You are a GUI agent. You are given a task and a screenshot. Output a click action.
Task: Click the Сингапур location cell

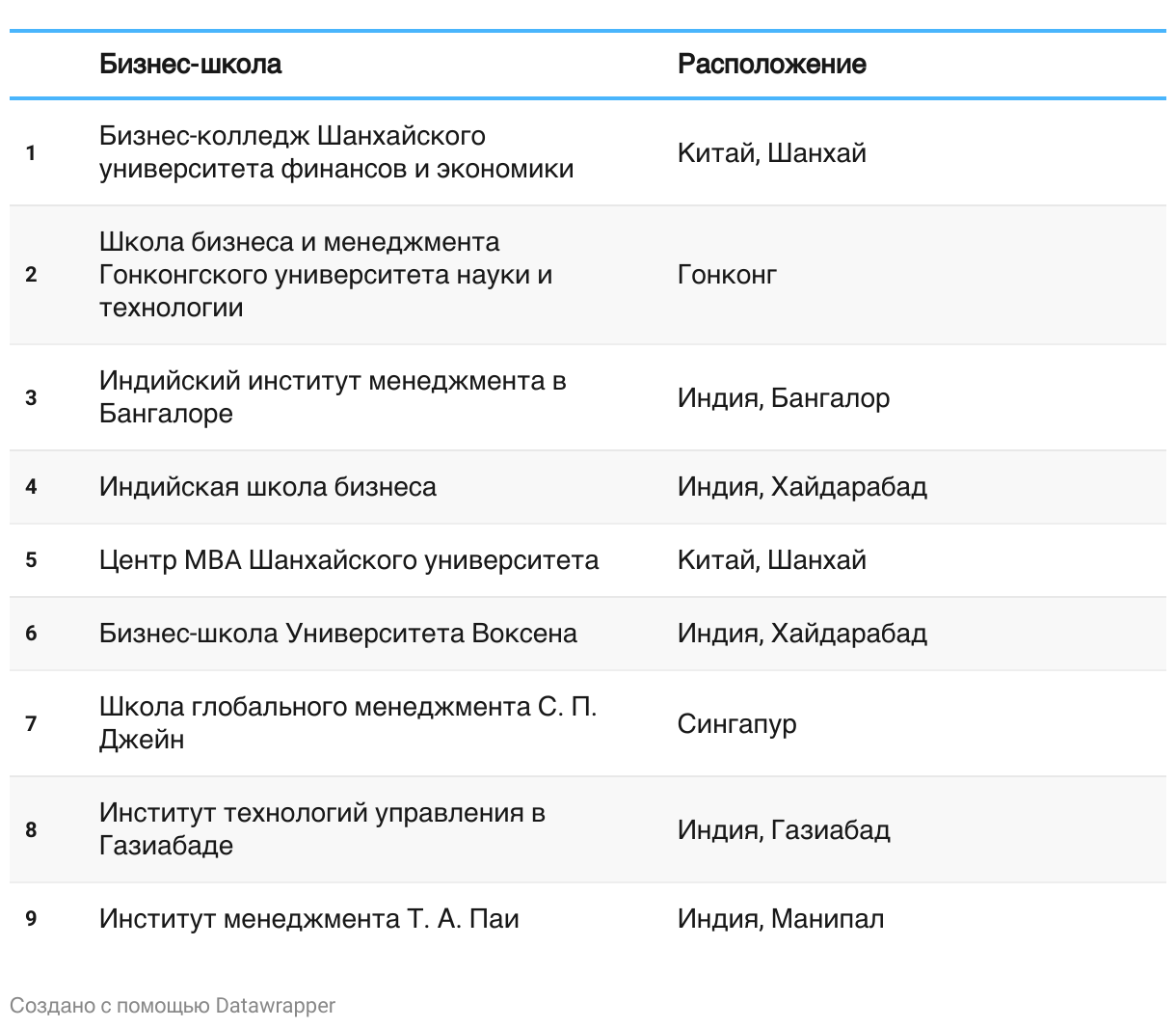tap(736, 724)
